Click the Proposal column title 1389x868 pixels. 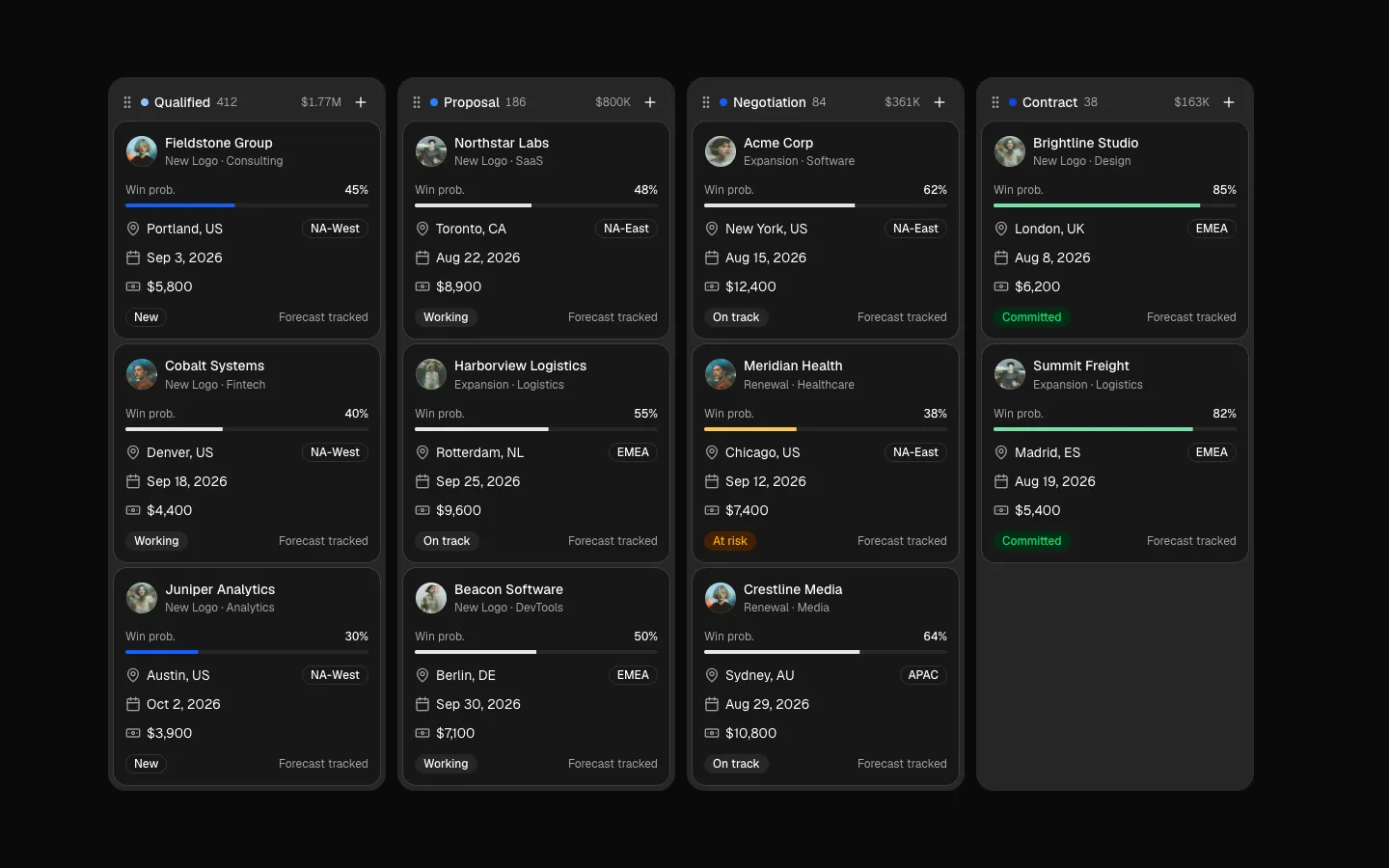pyautogui.click(x=472, y=102)
